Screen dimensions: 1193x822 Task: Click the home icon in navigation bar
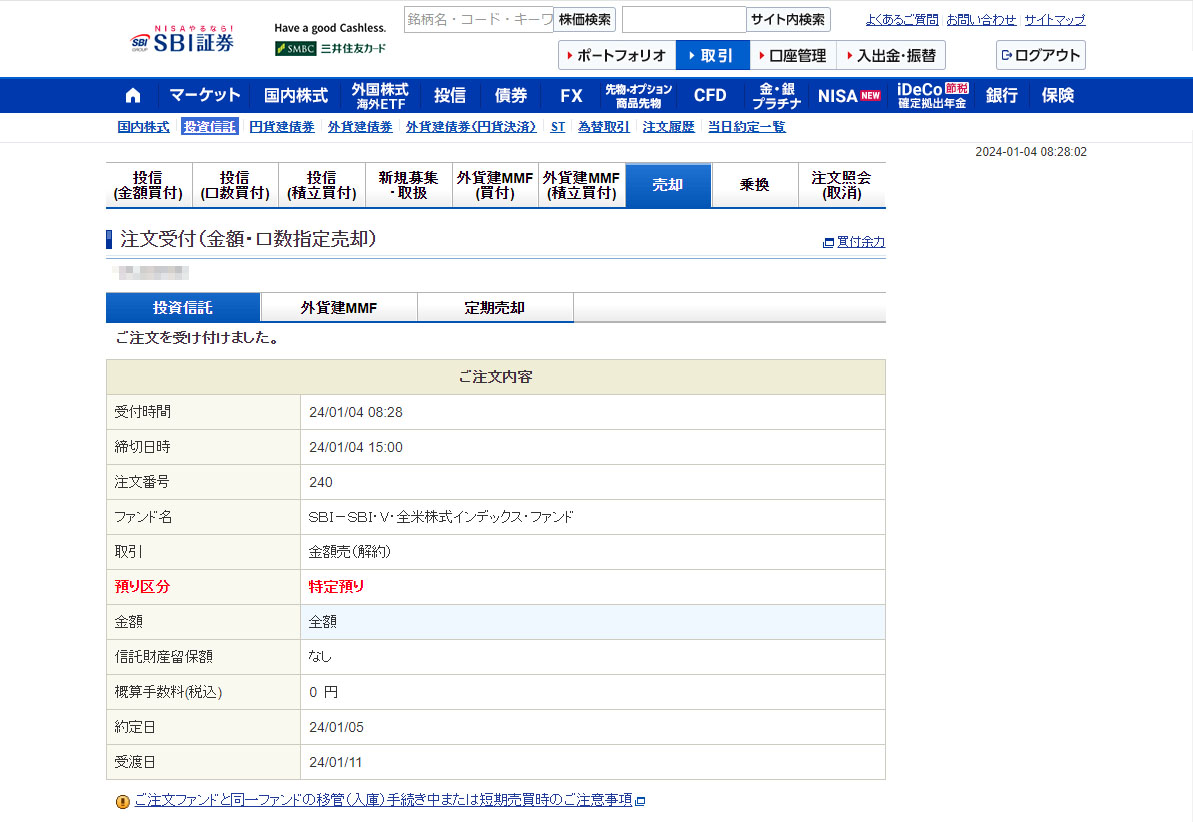coord(133,96)
